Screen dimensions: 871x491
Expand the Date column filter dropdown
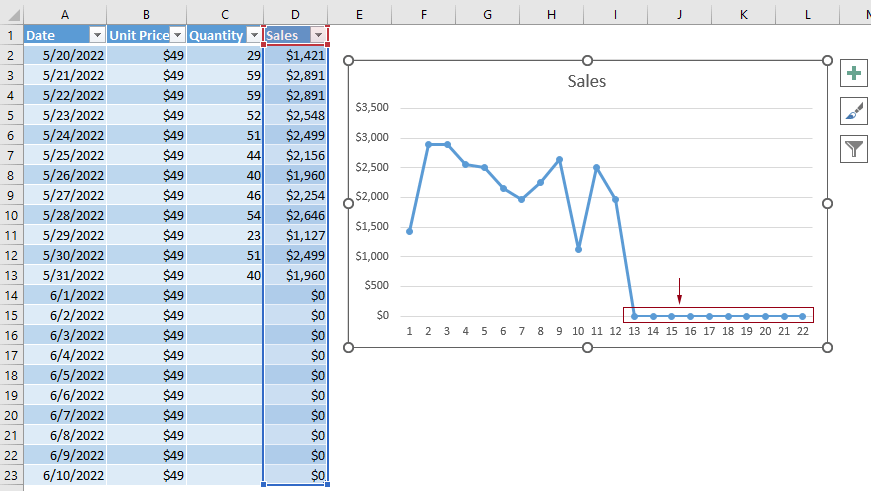(x=97, y=35)
